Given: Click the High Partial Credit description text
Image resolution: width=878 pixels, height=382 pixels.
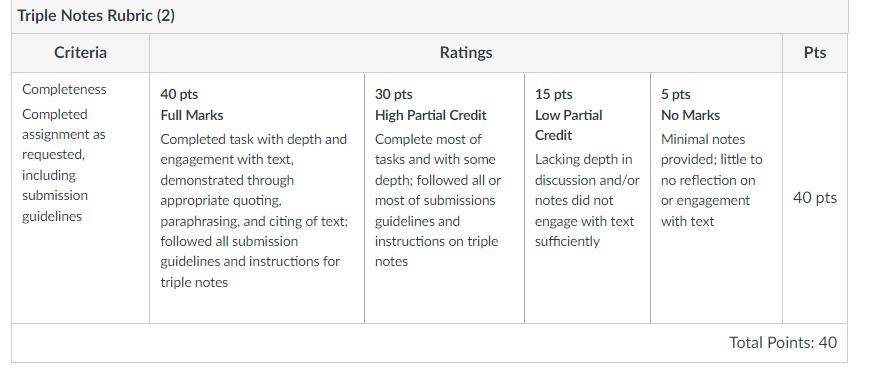Looking at the screenshot, I should click(x=438, y=201).
